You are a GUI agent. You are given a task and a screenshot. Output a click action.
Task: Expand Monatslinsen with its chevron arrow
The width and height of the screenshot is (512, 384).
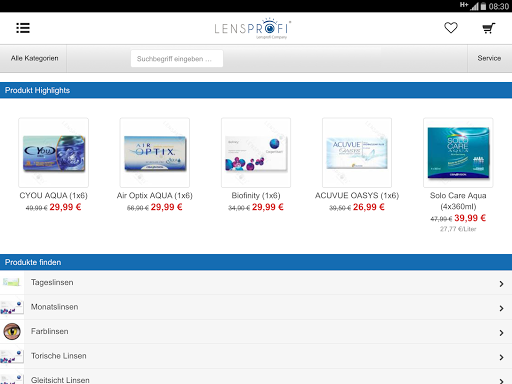(x=501, y=308)
